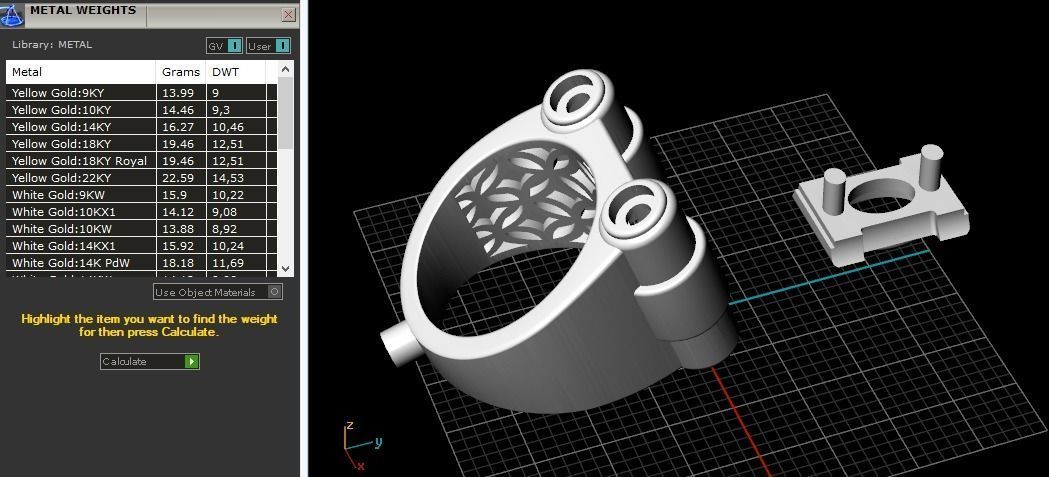Click the Grams column header
Viewport: 1049px width, 477px height.
pyautogui.click(x=181, y=72)
